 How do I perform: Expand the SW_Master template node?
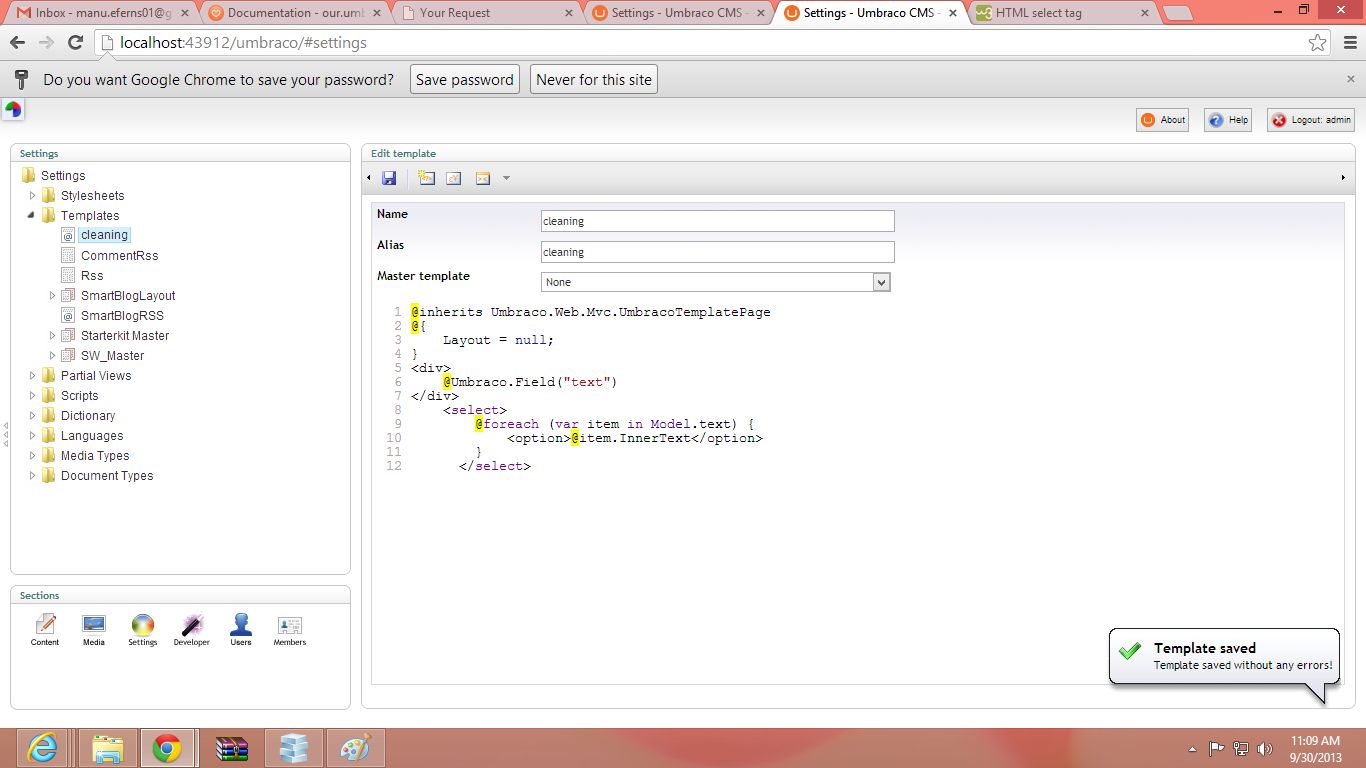click(x=53, y=355)
